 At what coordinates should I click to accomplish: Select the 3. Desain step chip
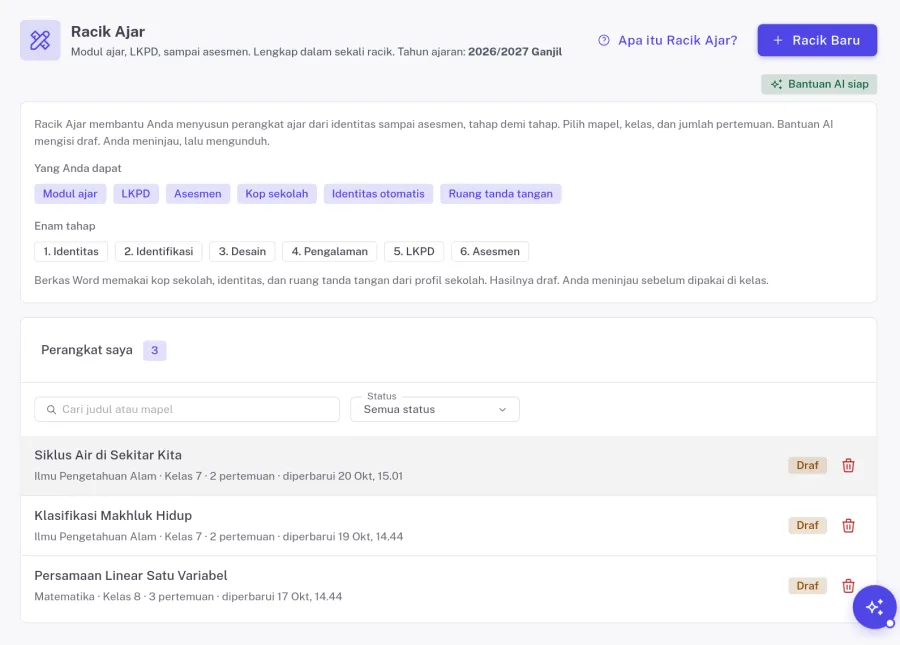[x=242, y=251]
